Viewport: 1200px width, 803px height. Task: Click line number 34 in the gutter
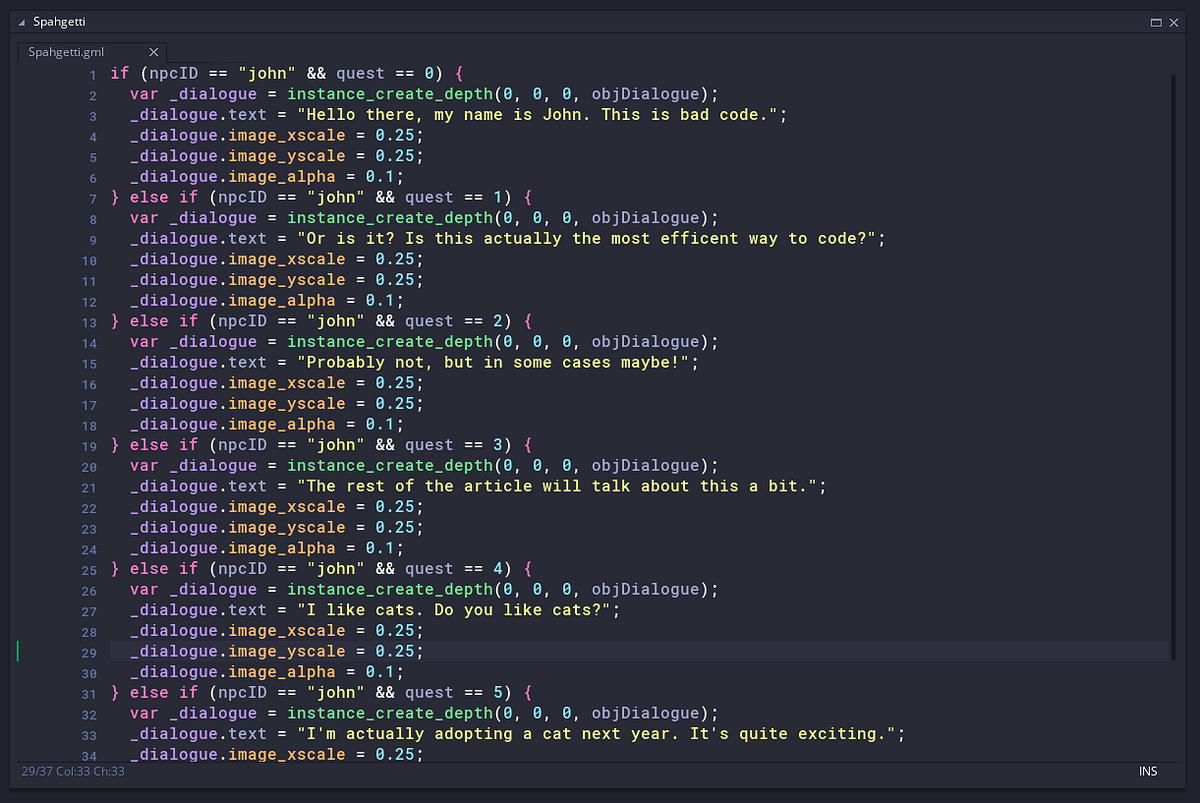click(88, 755)
